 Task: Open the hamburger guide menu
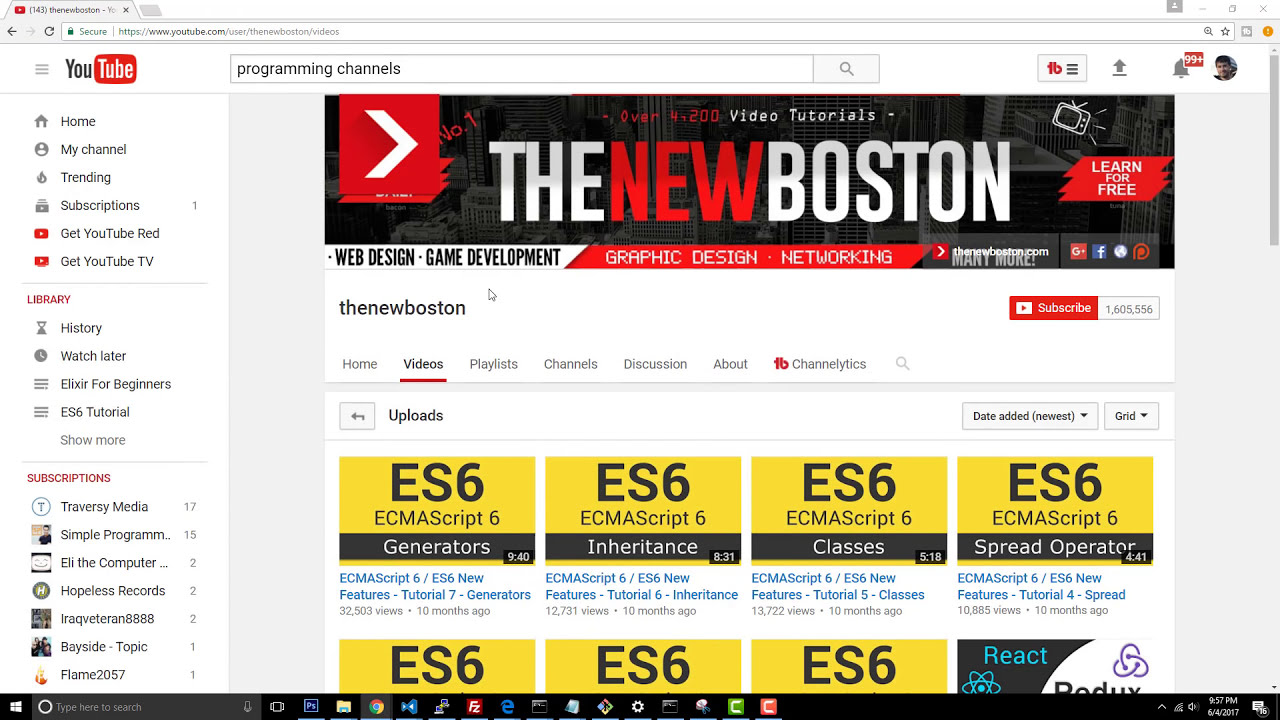coord(41,69)
